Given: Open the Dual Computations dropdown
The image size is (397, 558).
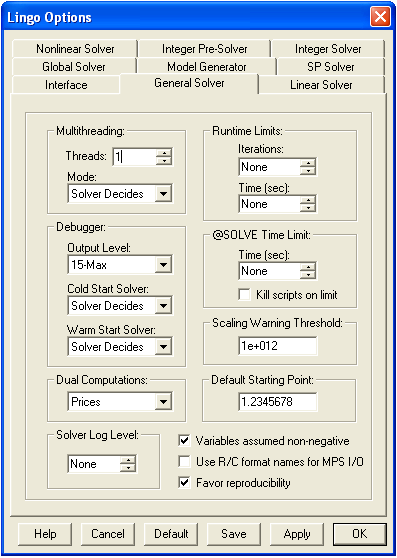Looking at the screenshot, I should 163,402.
